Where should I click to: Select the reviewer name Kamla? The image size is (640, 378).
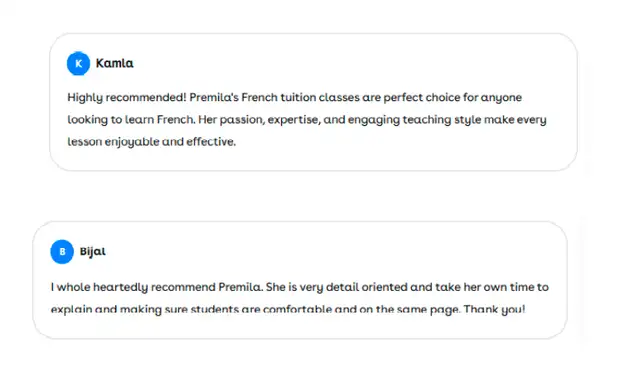coord(115,63)
